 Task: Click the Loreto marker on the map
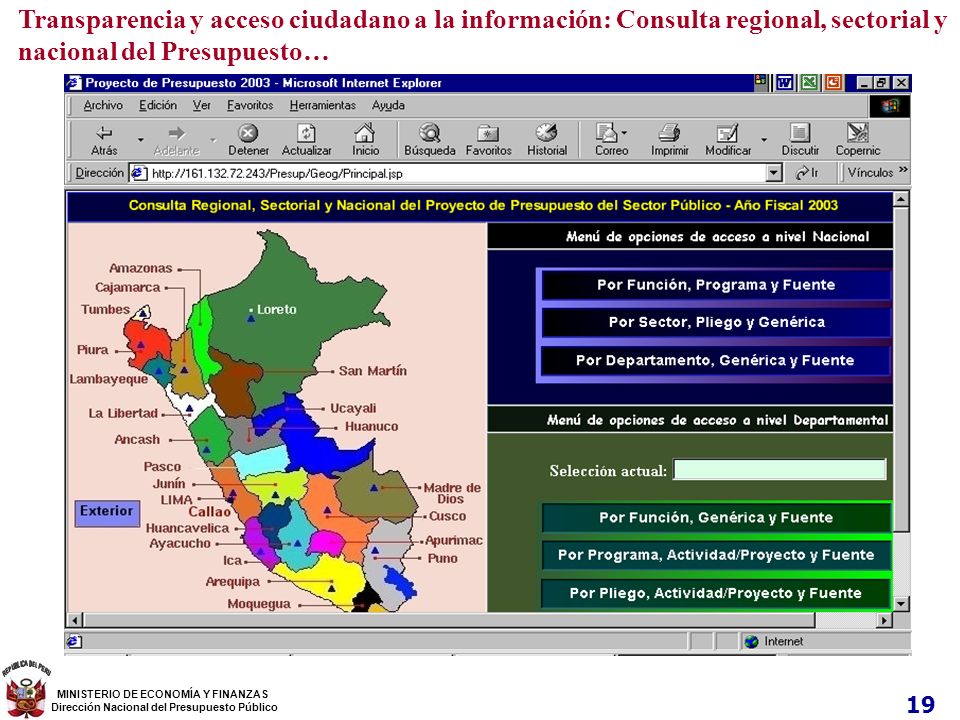point(250,318)
